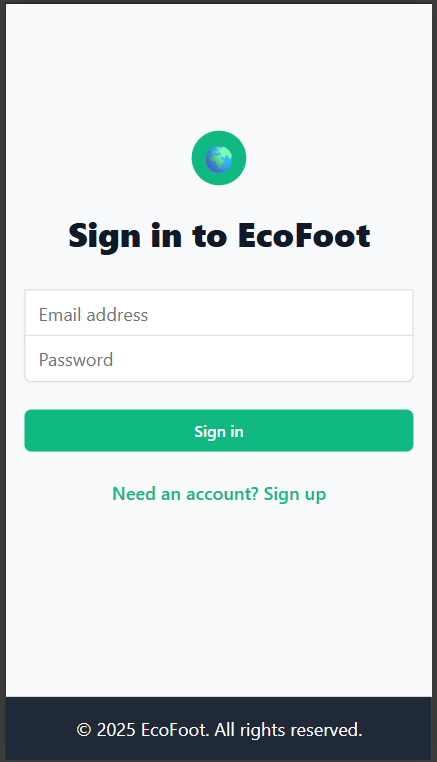This screenshot has width=437, height=762.
Task: Click the Need an account? phrase
Action: point(185,494)
